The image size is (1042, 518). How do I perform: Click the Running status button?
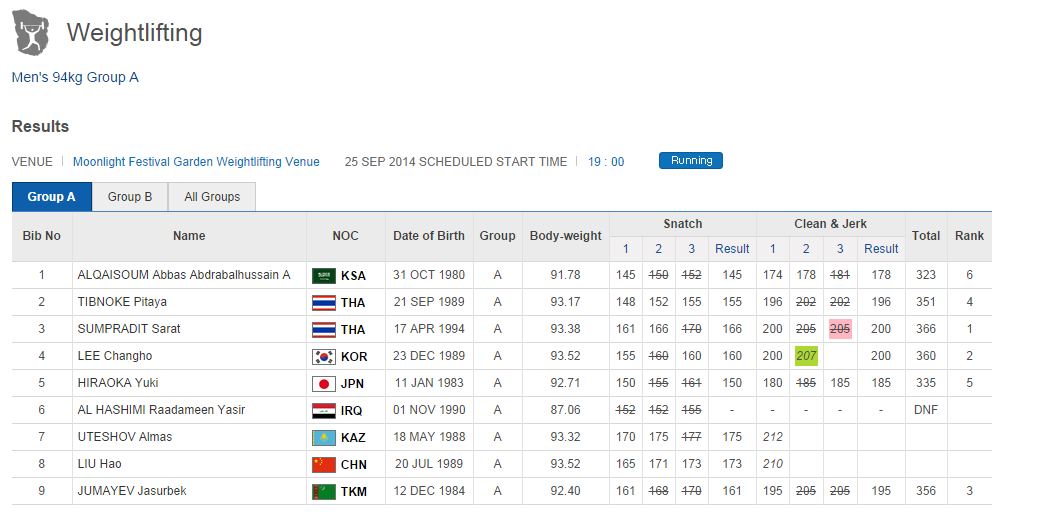point(690,161)
